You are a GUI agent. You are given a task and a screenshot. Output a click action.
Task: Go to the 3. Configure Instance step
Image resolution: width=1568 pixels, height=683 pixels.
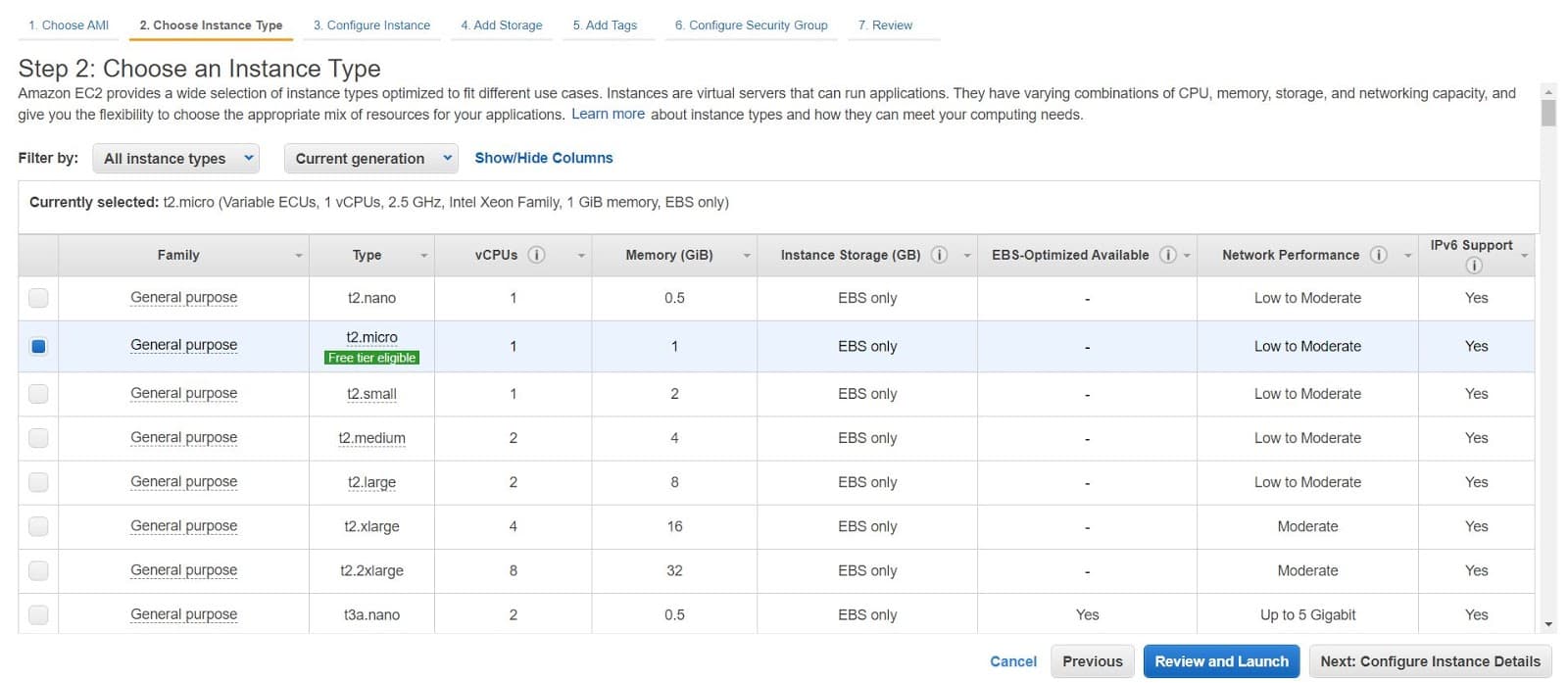pyautogui.click(x=371, y=25)
